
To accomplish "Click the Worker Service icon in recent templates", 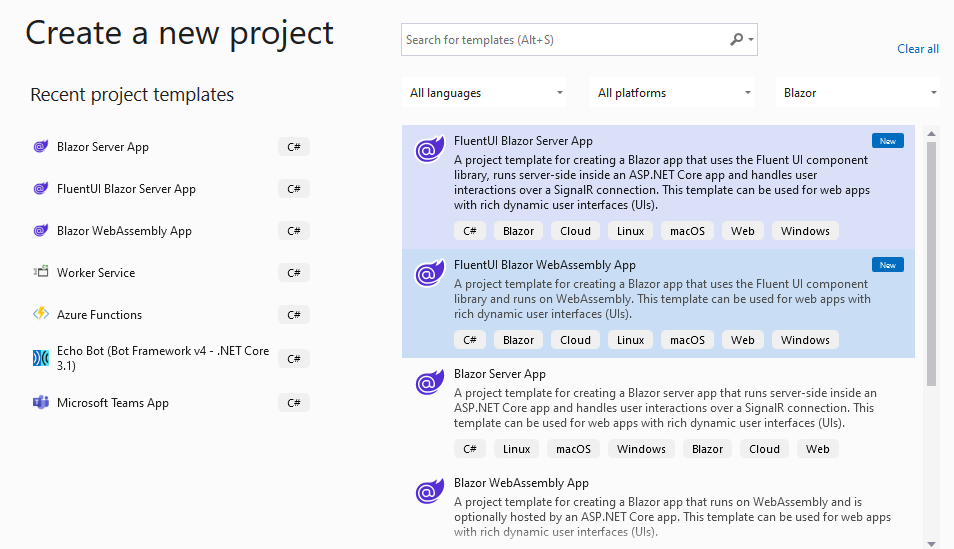I will coord(41,272).
